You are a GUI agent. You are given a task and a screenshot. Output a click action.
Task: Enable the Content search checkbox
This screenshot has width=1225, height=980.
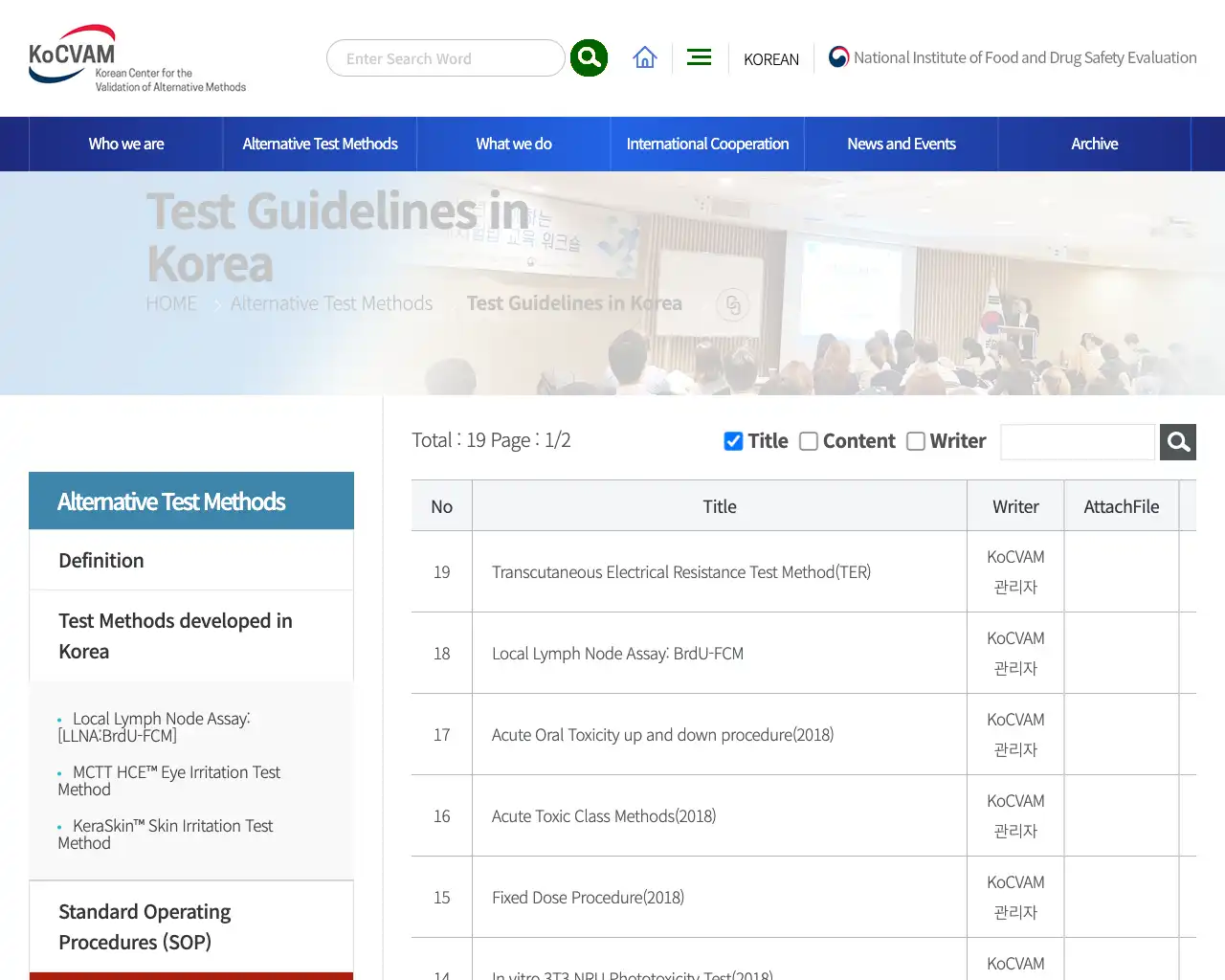pyautogui.click(x=809, y=441)
